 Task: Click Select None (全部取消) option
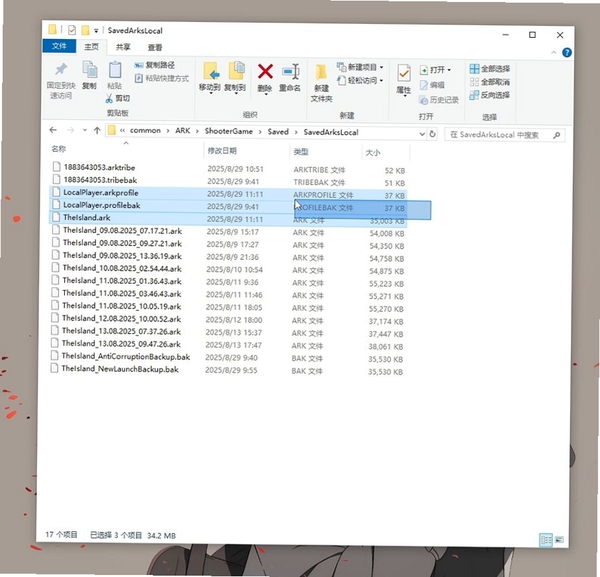[x=489, y=82]
